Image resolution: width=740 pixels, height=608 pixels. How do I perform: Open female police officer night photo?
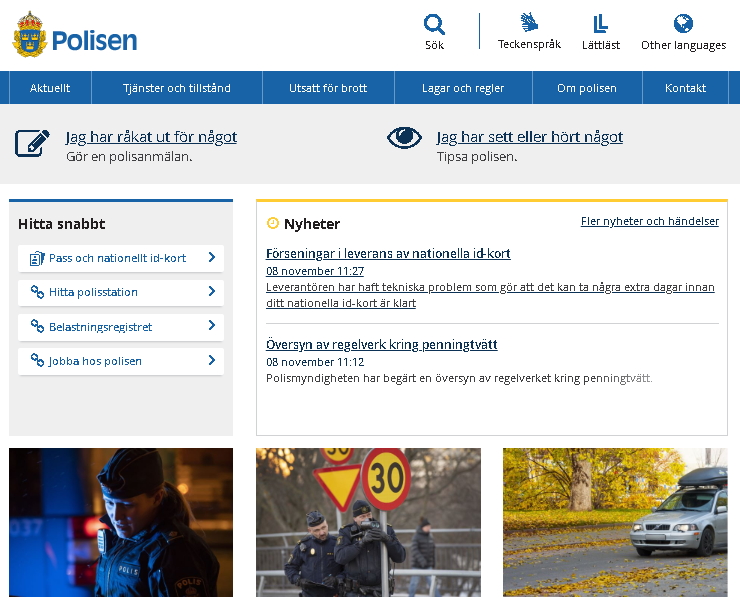pyautogui.click(x=121, y=523)
